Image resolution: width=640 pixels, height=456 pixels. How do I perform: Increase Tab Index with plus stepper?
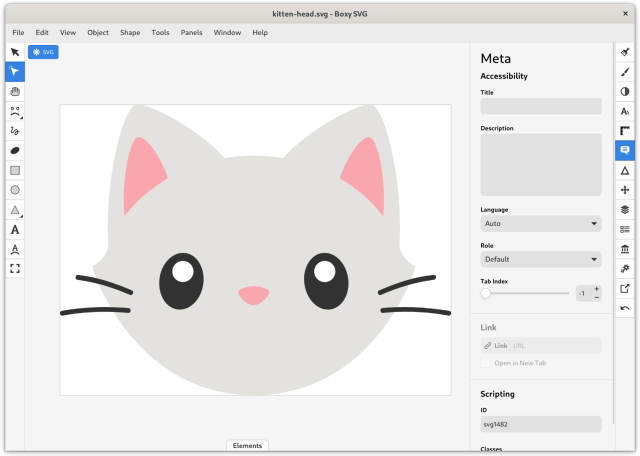pos(597,289)
